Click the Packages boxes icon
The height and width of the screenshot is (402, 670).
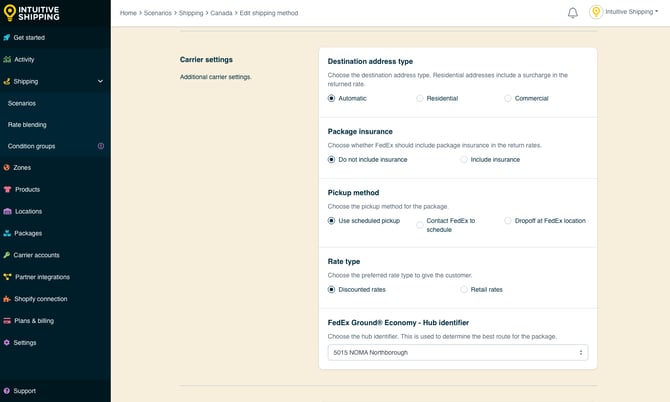pos(7,233)
